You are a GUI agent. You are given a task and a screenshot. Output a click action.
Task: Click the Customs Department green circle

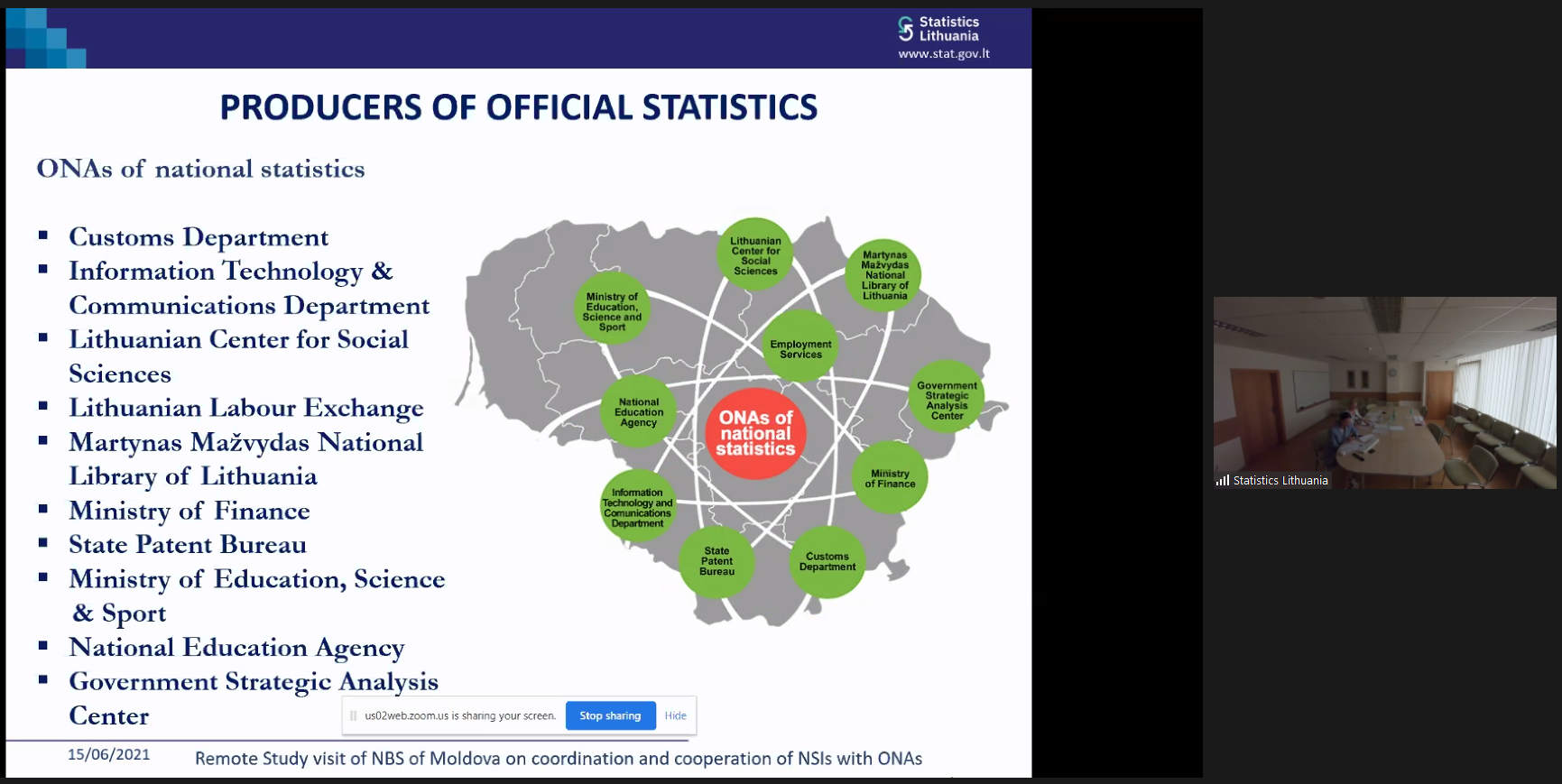click(x=827, y=562)
